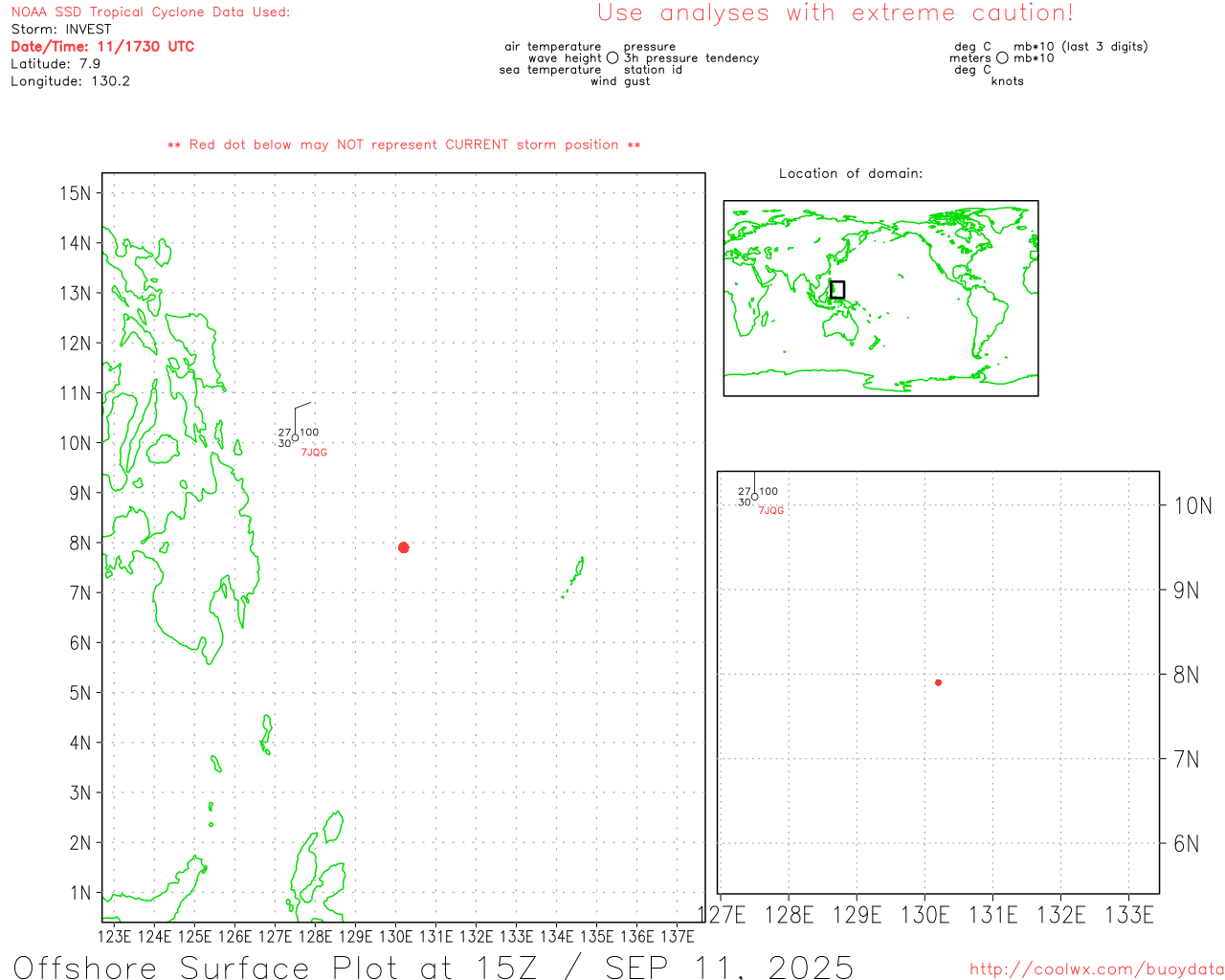
Task: Click the units legend circle near 'meters'
Action: (x=1002, y=57)
